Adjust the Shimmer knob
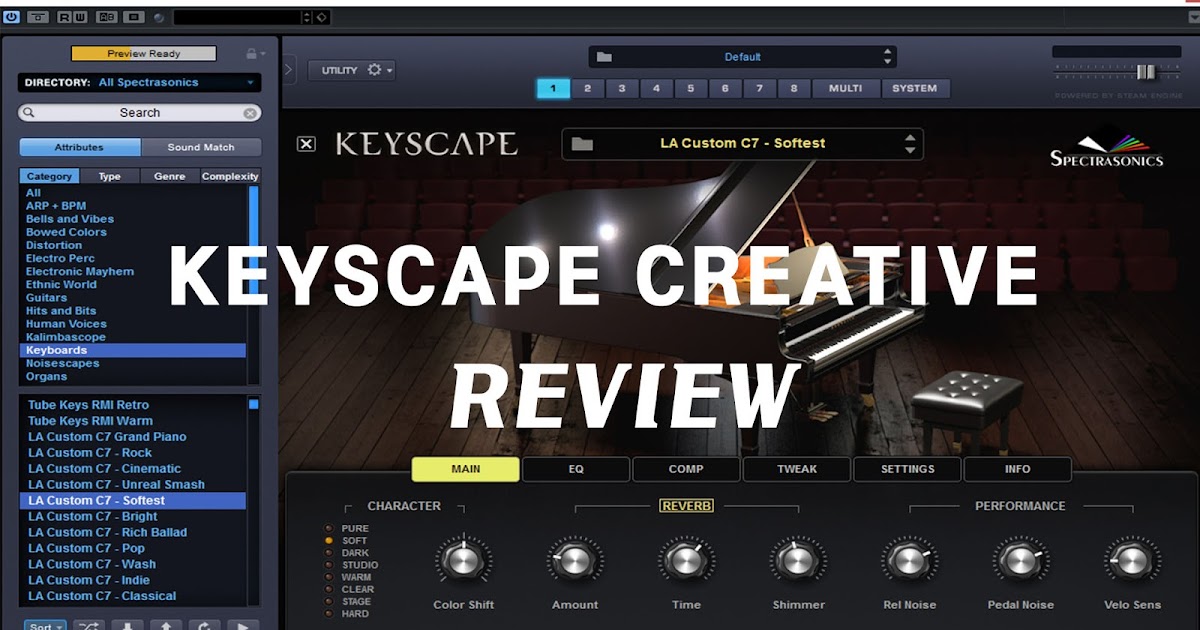Screen dimensions: 1200x630 point(797,560)
